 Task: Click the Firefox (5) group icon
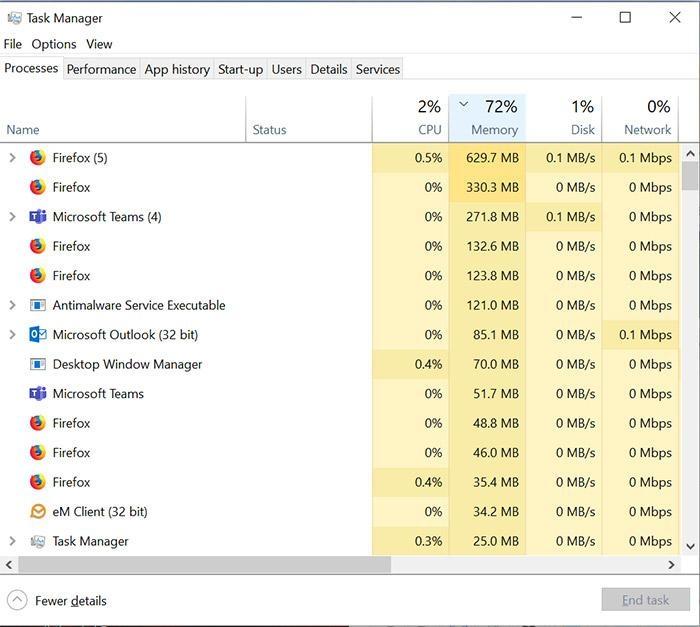click(38, 158)
